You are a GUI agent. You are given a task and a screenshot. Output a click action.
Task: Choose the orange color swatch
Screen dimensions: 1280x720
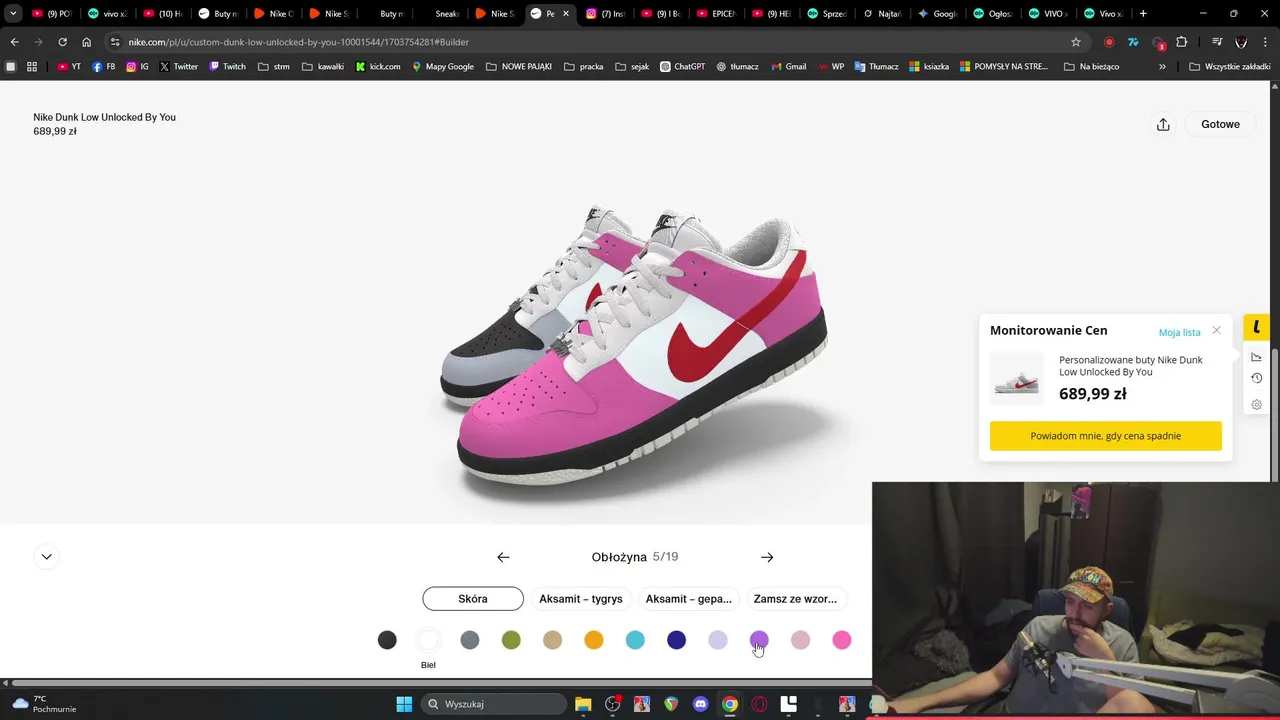(594, 640)
